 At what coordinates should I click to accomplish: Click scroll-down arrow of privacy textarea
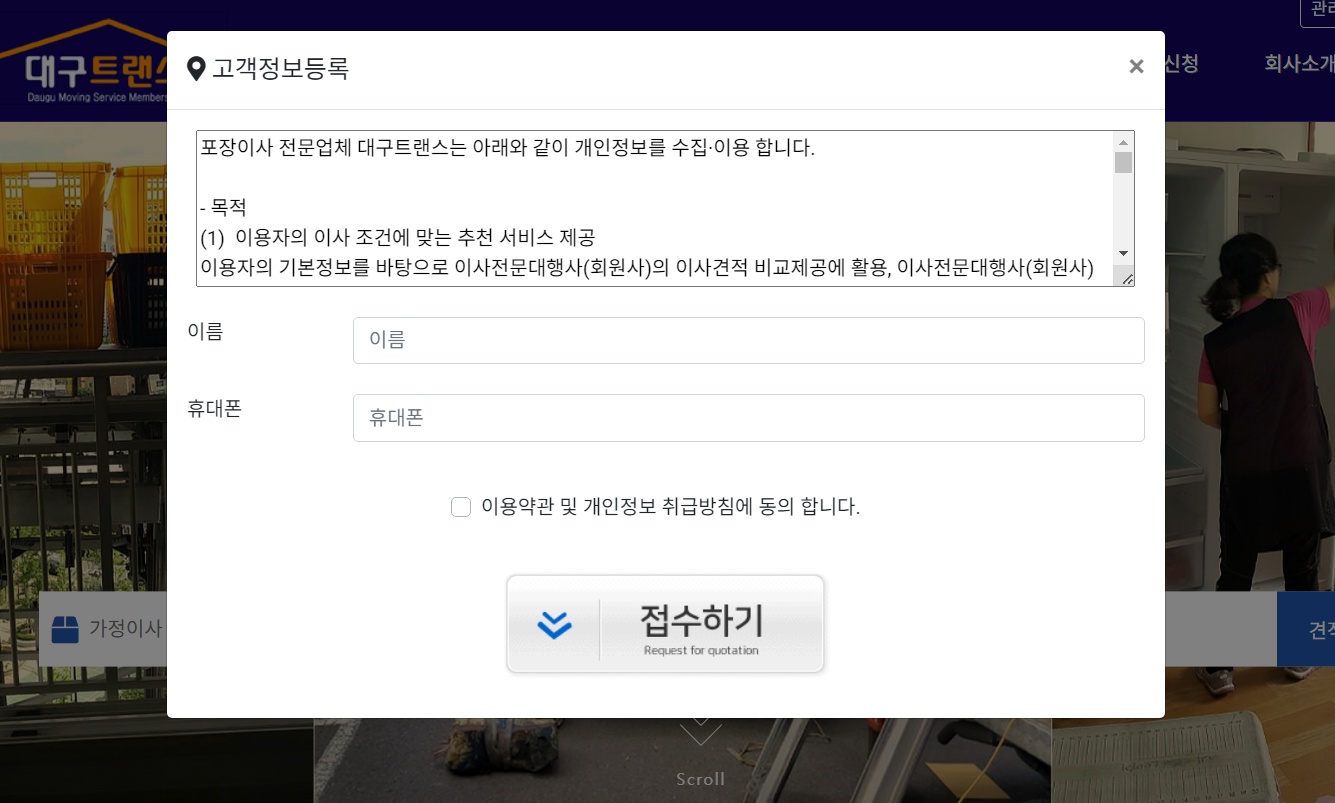(1123, 254)
